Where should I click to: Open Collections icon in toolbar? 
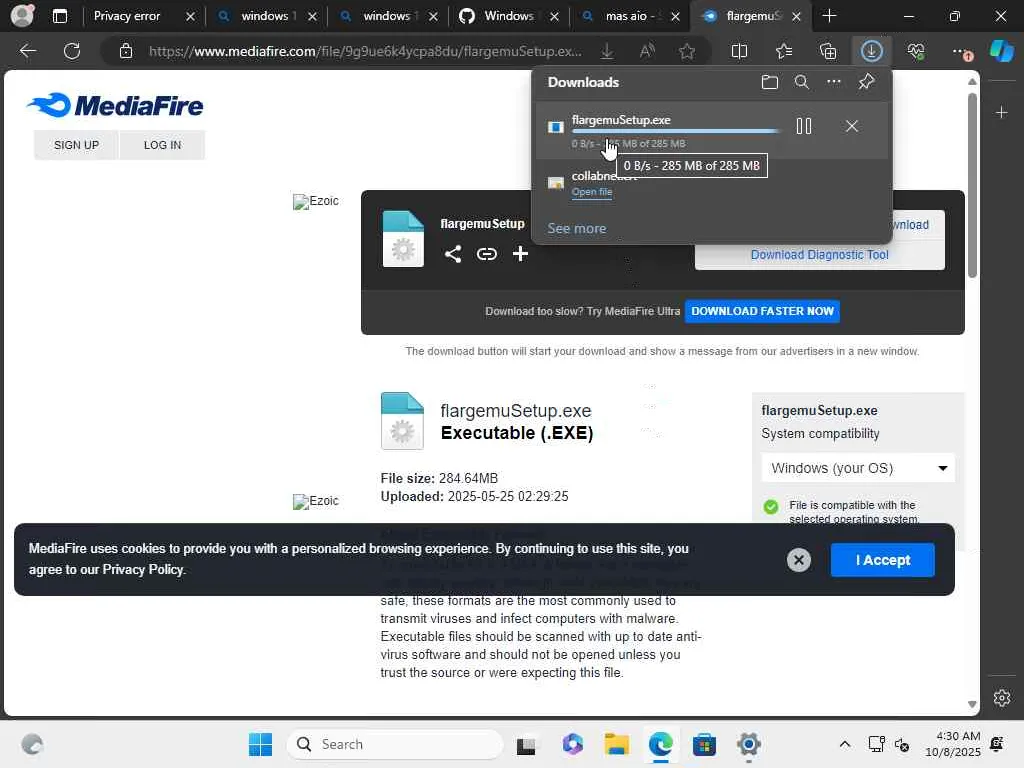[828, 51]
